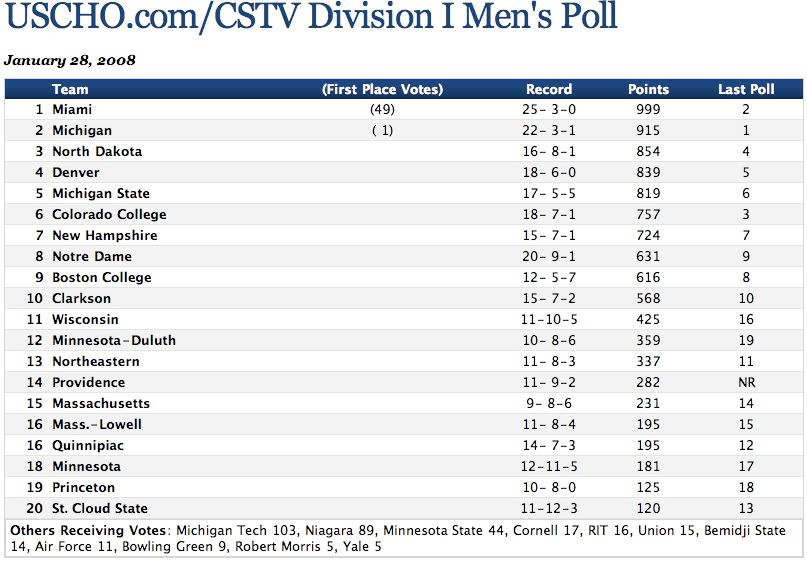This screenshot has width=807, height=562.
Task: Click the USCHO.com/CSTV Division I Men's Poll title
Action: click(x=310, y=17)
